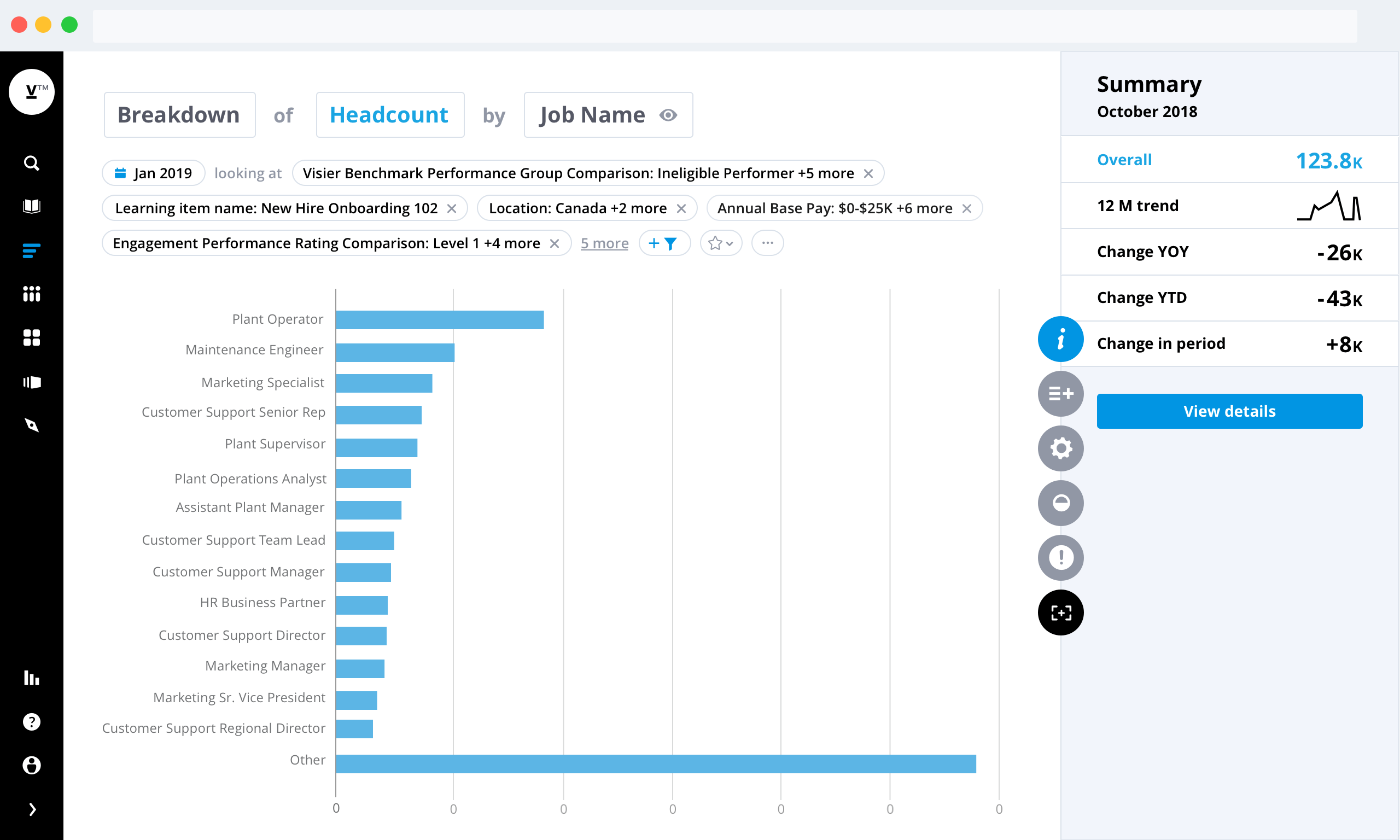1400x840 pixels.
Task: Click the Engagement Performance Rating filter chip
Action: pos(337,243)
